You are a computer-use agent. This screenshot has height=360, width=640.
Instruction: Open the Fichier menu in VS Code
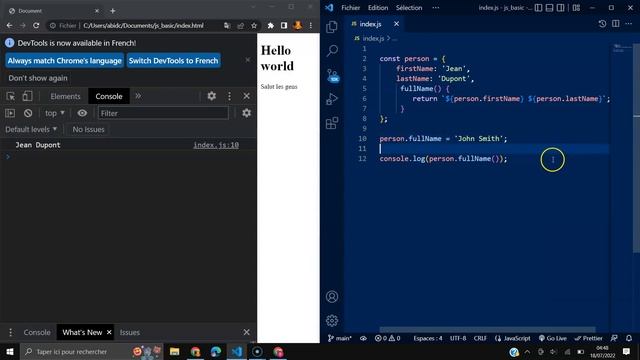351,8
